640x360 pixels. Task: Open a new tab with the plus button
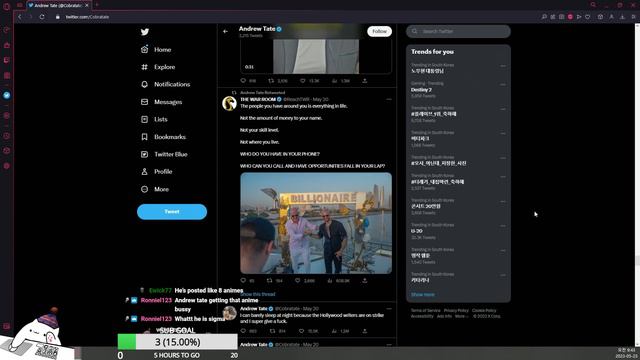97,5
